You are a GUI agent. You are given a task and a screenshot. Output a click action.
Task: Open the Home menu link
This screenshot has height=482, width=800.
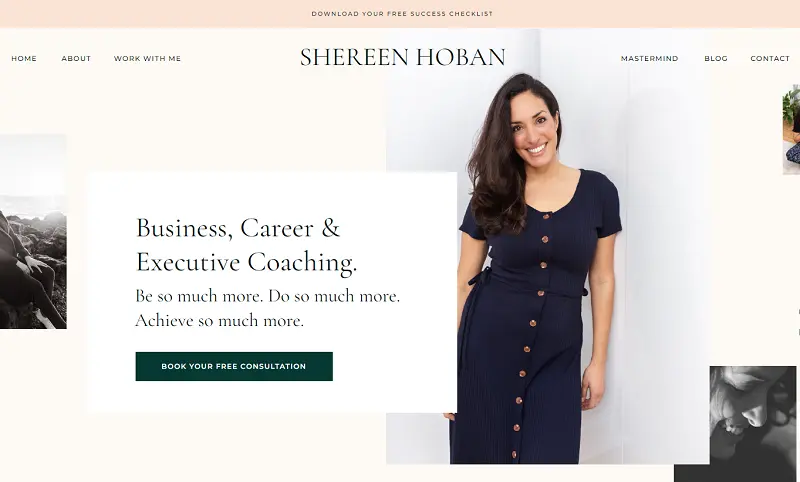[x=24, y=59]
